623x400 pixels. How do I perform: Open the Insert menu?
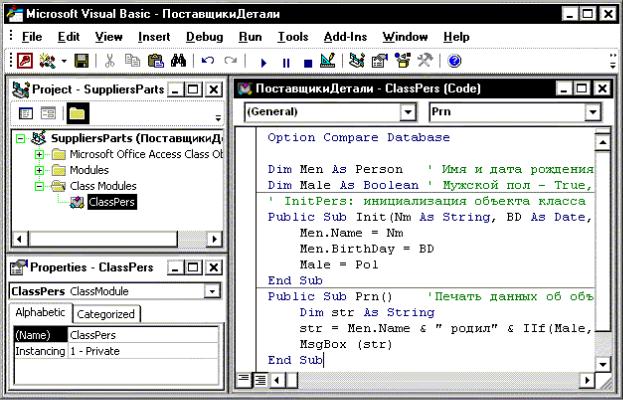tap(154, 37)
